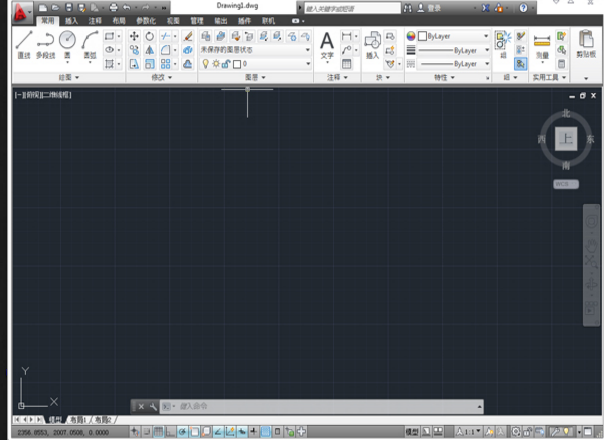Viewport: 604px width, 440px height.
Task: Select the Circle (圆) tool
Action: [x=67, y=44]
